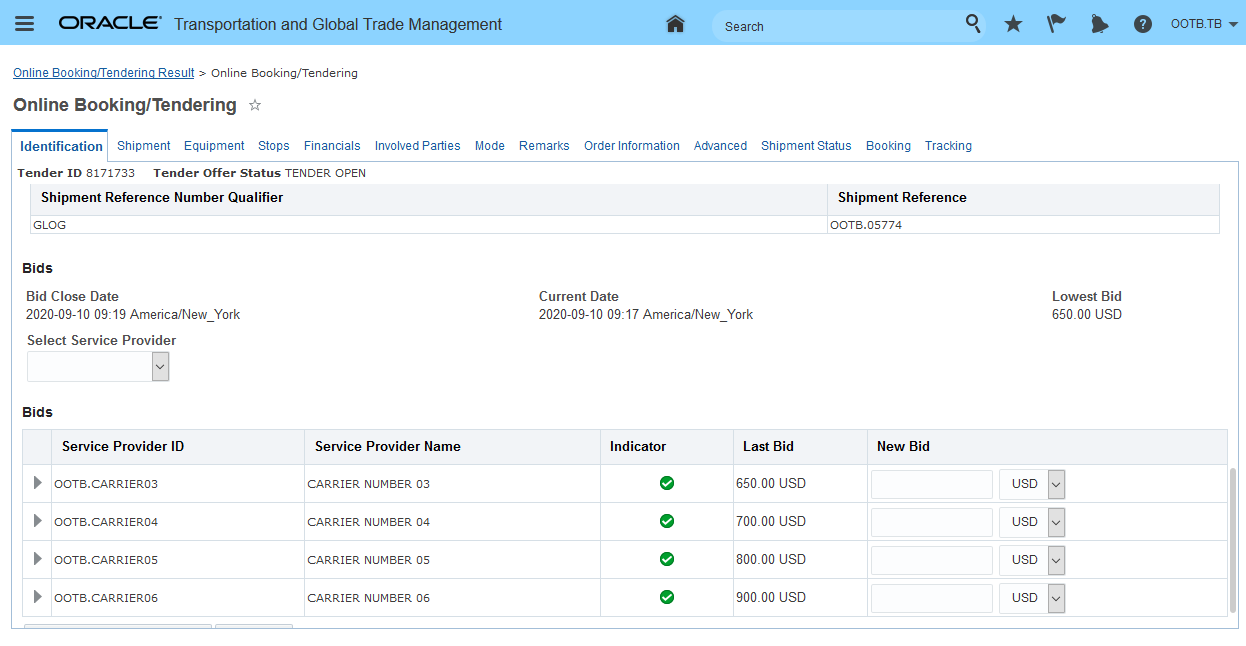Open Online Booking/Tendering Result breadcrumb link
Viewport: 1246px width, 646px height.
click(103, 73)
